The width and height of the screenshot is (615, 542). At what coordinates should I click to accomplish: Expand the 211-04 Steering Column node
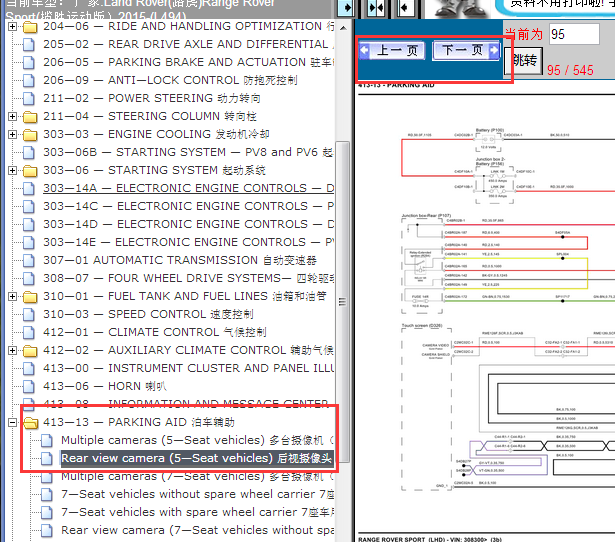(13, 116)
